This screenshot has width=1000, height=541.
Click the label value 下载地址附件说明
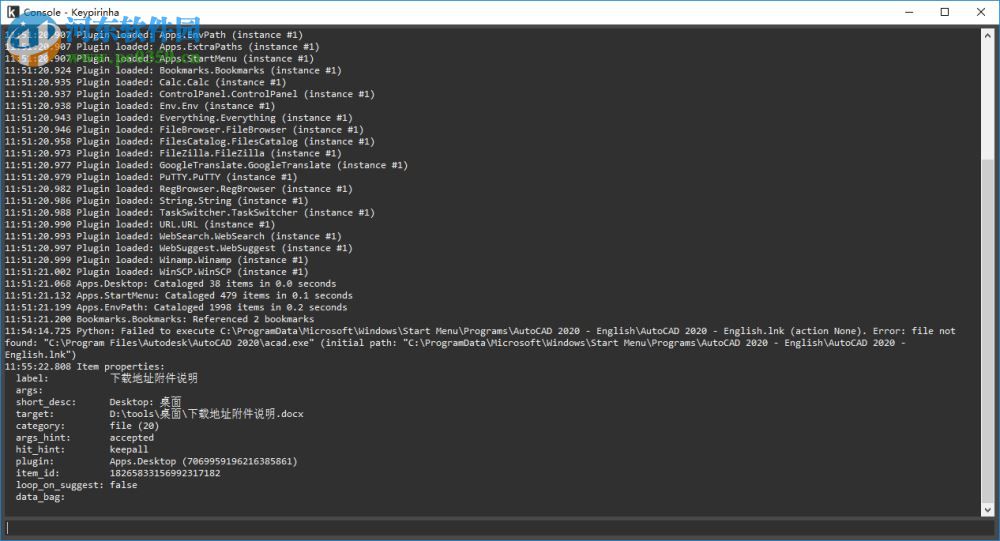point(154,378)
